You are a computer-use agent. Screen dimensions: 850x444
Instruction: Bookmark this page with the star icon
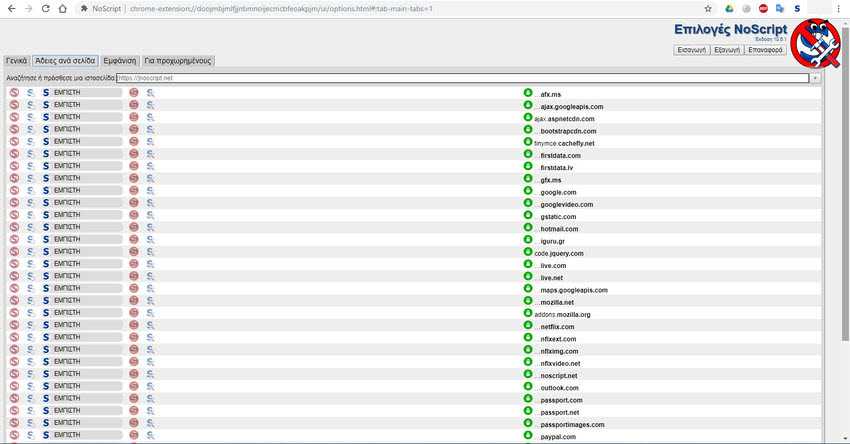pos(707,9)
